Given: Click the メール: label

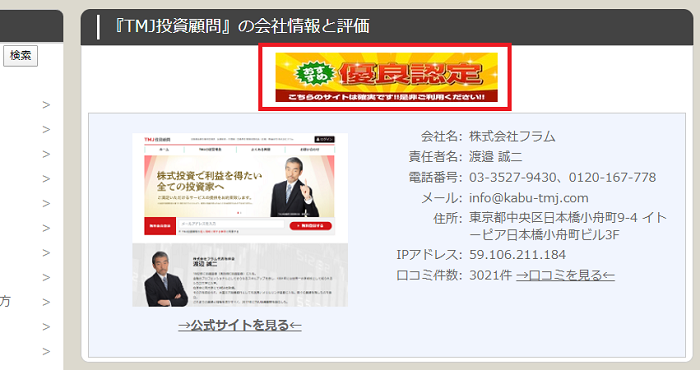Looking at the screenshot, I should point(442,198).
